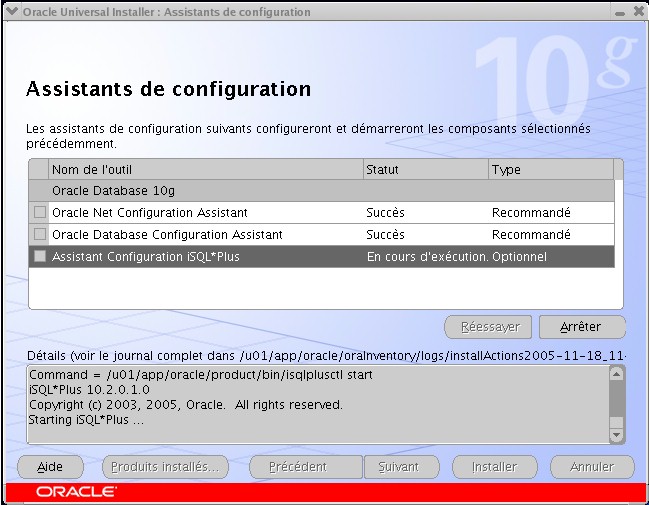Screen dimensions: 649x505
Task: Click the Type column header
Action: click(x=551, y=170)
